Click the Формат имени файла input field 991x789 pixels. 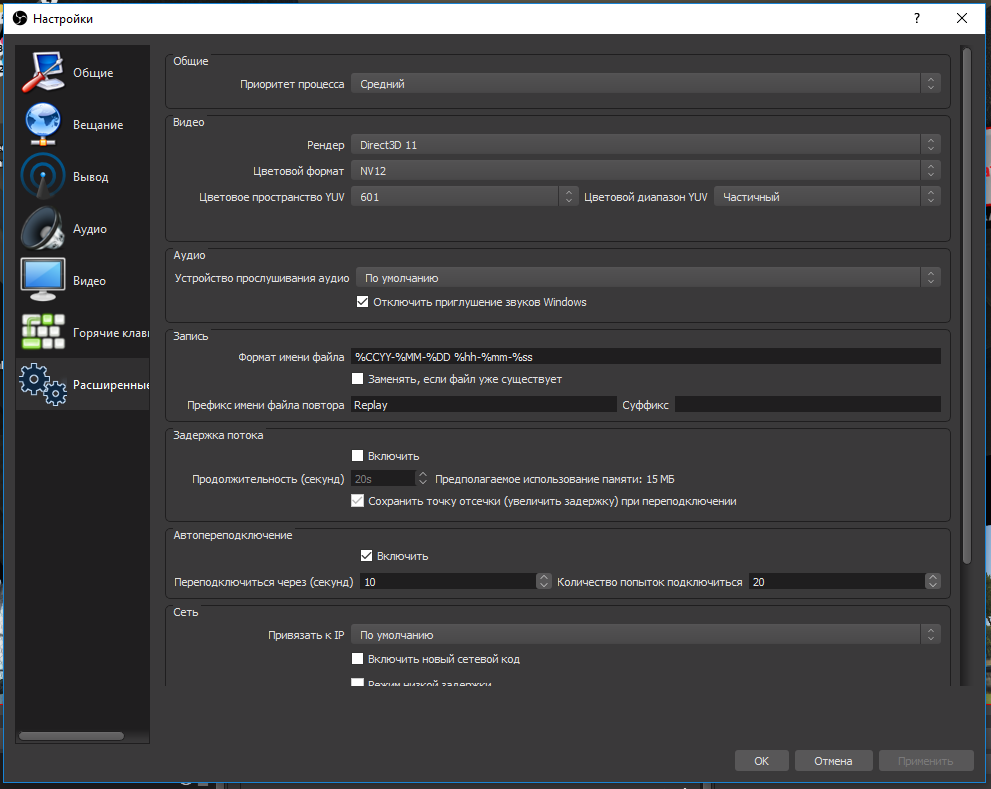(645, 356)
